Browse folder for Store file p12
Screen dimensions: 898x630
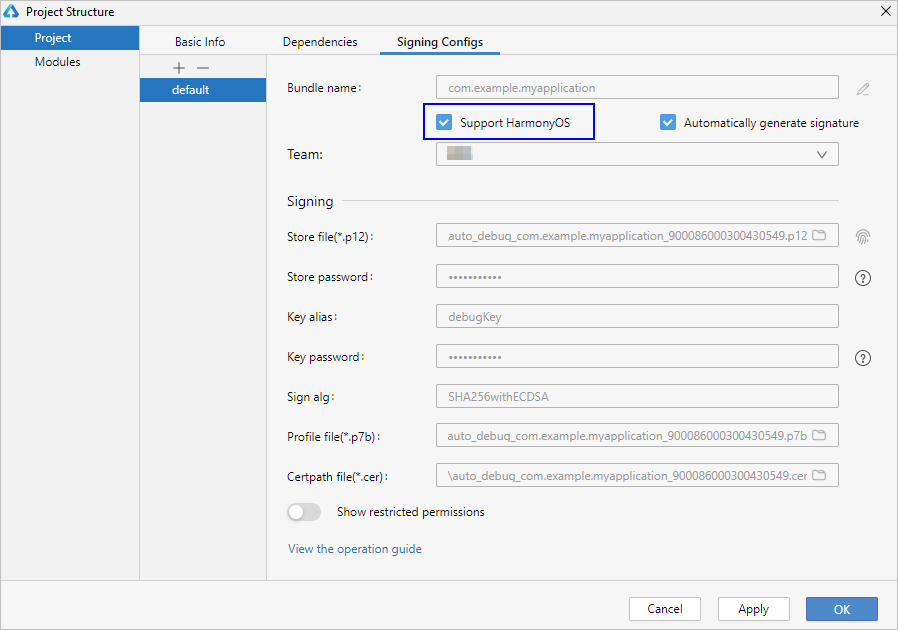coord(820,235)
